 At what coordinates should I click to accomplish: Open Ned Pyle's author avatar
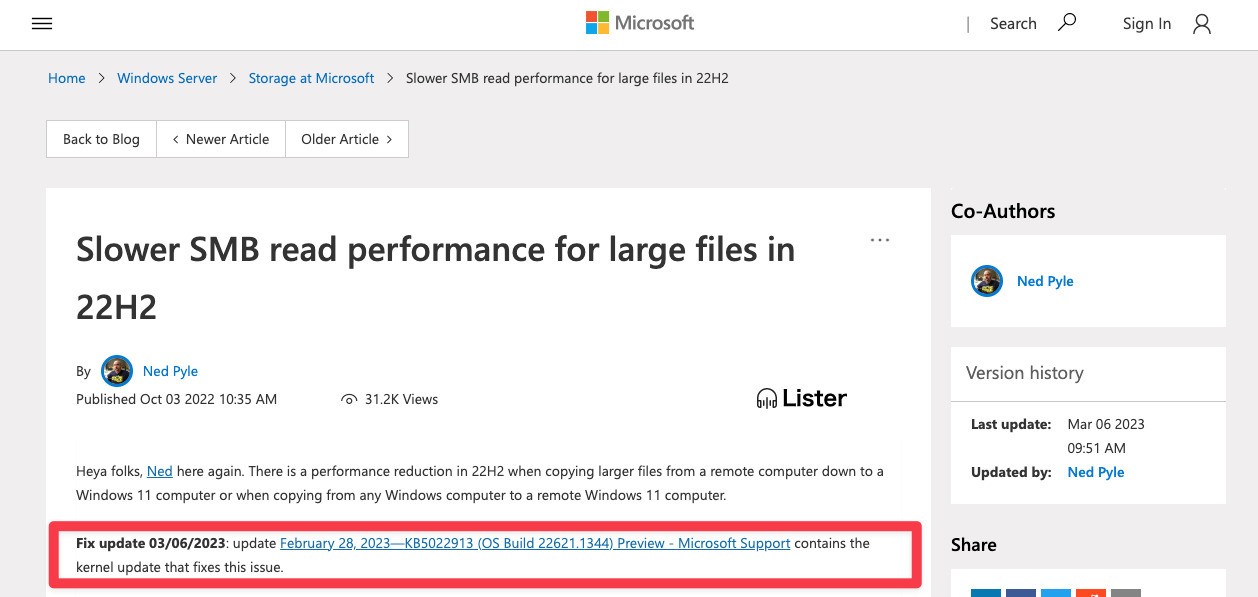[117, 370]
